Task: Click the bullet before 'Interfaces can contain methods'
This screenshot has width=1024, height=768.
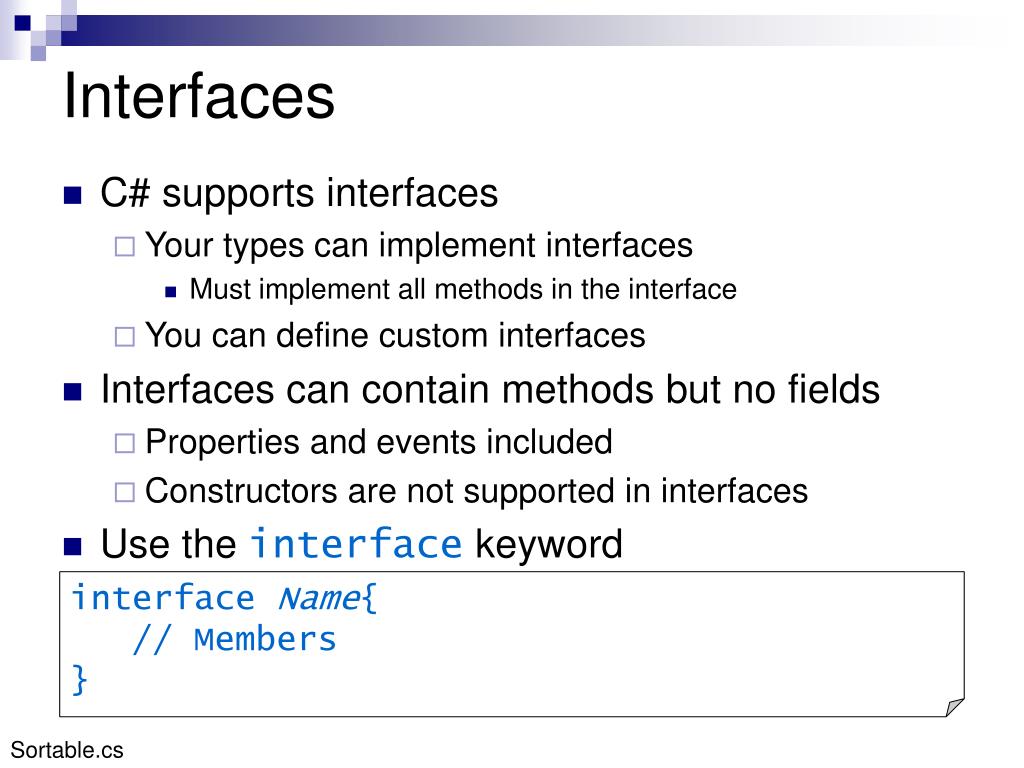Action: [x=72, y=391]
